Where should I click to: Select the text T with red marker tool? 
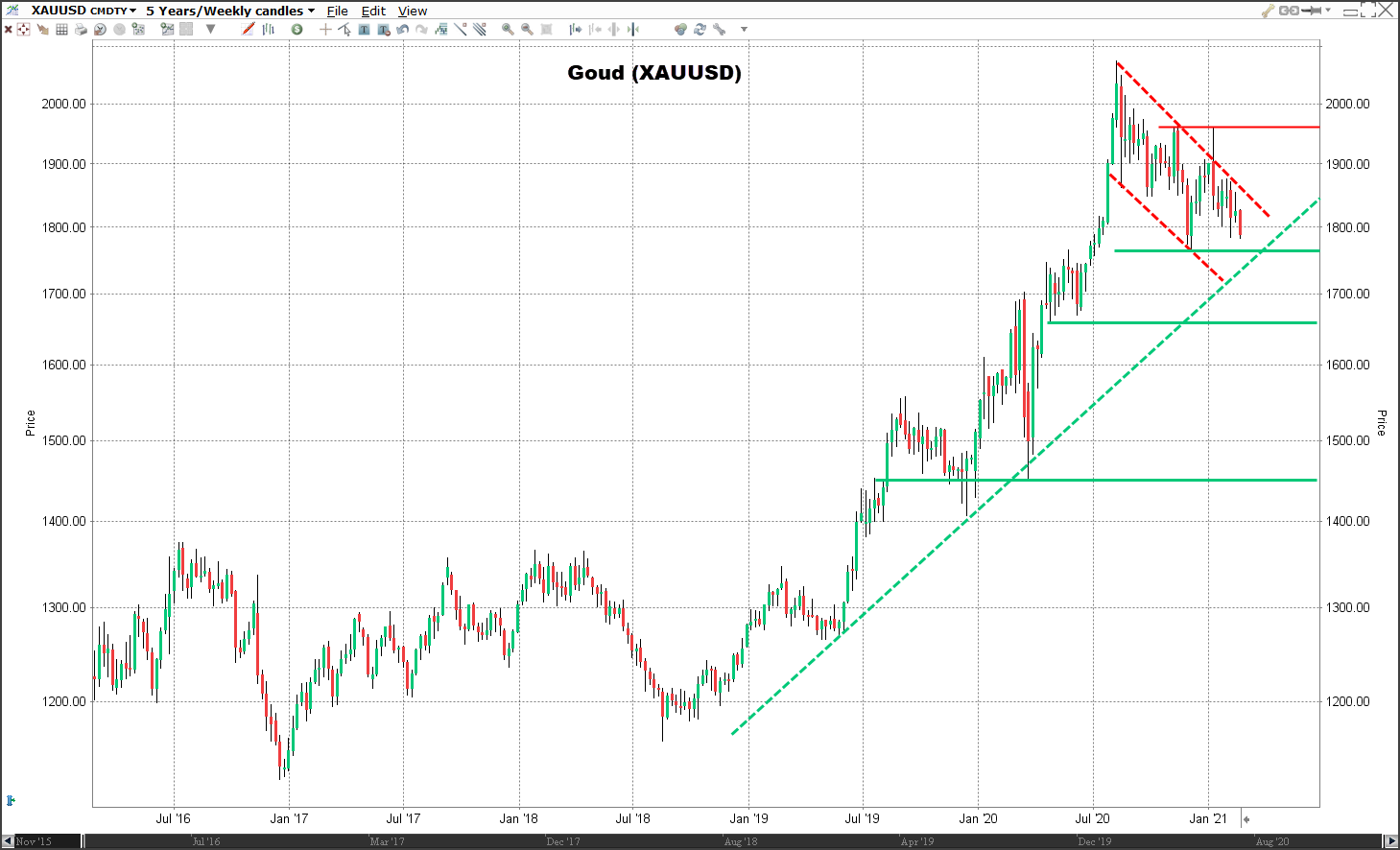[x=384, y=30]
